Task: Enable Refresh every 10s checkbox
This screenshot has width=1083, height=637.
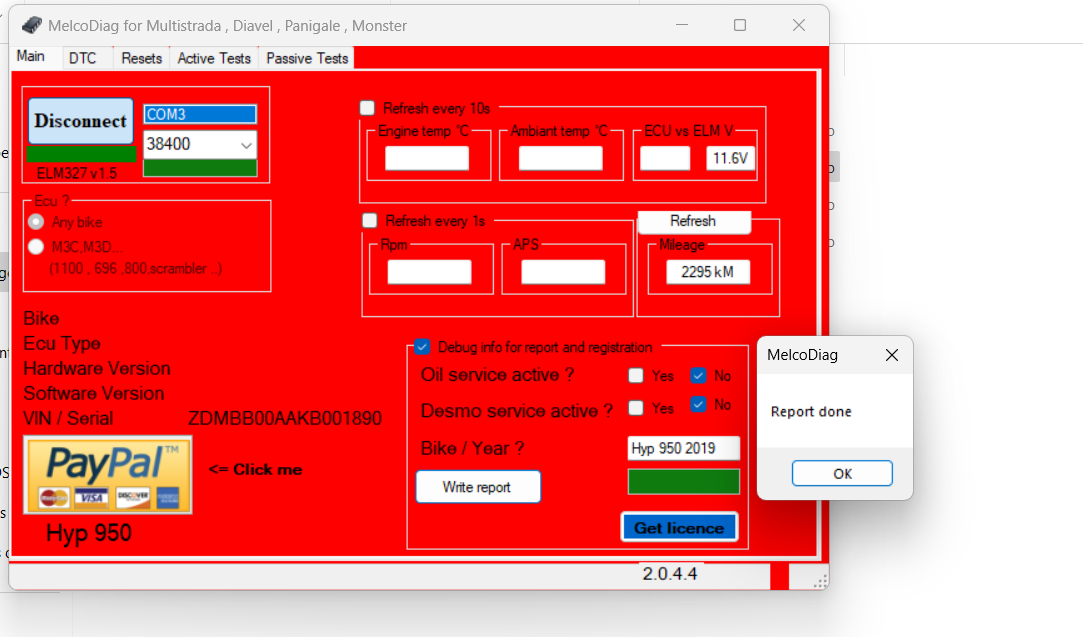Action: pos(368,108)
